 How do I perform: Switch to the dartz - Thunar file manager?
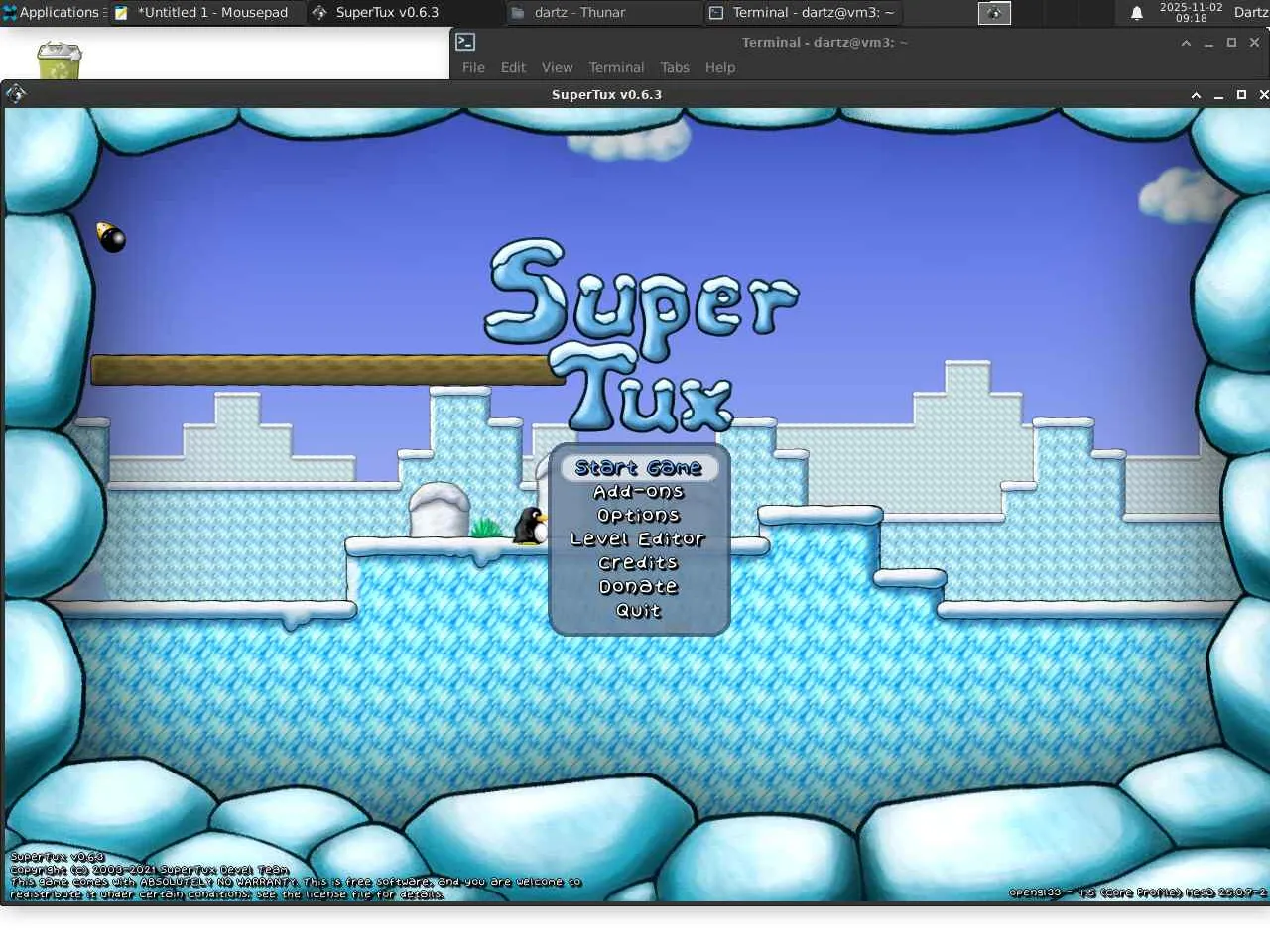[x=603, y=13]
